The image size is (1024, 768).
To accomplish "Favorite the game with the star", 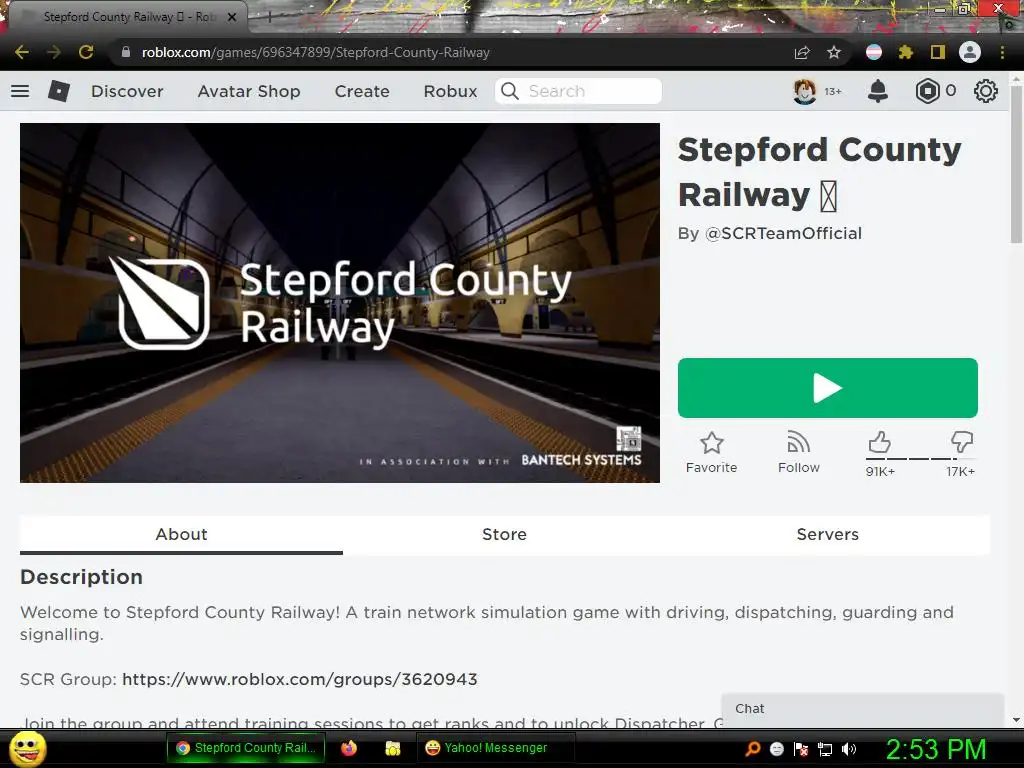I will 711,452.
